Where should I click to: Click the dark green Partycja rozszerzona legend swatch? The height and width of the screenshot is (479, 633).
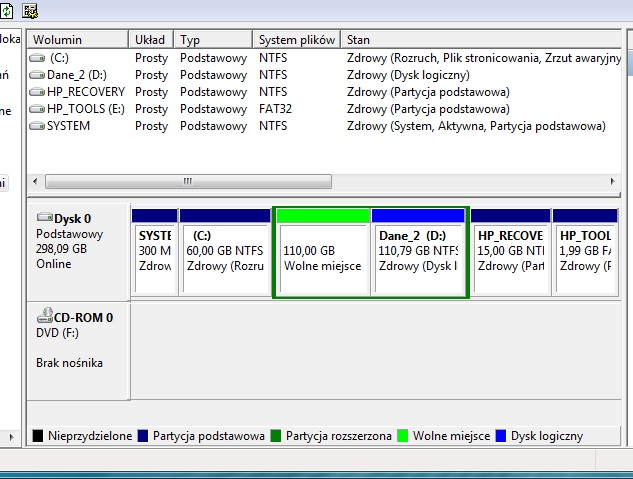[276, 436]
